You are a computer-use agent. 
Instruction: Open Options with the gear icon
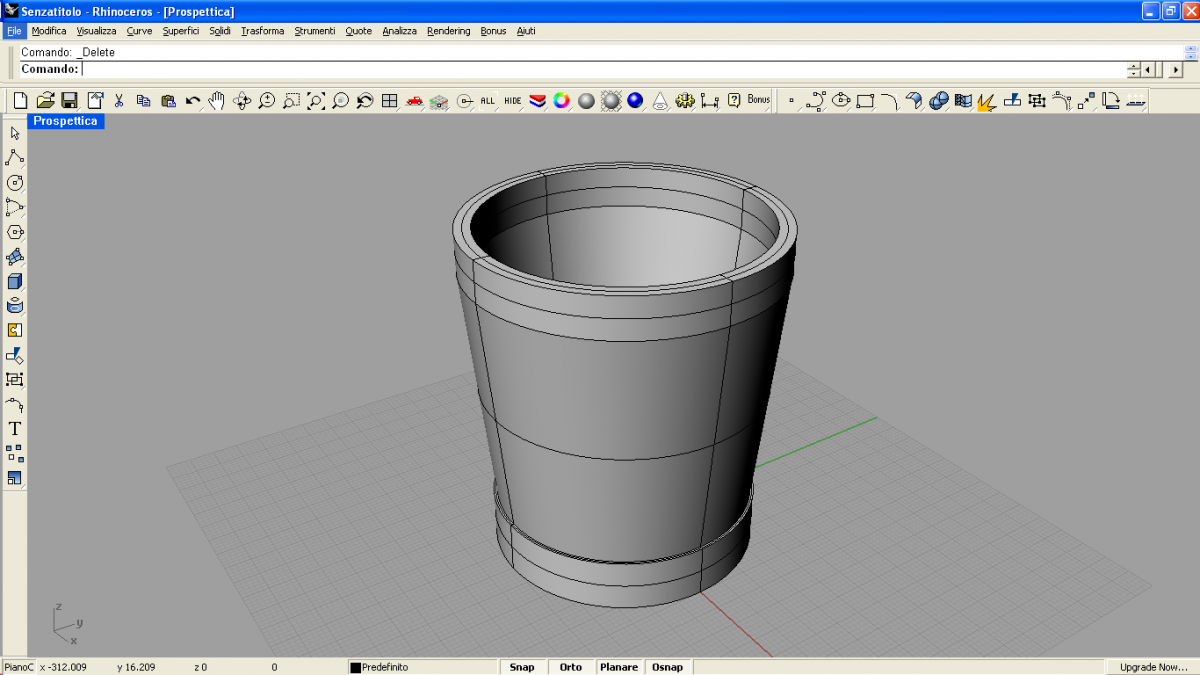[685, 100]
